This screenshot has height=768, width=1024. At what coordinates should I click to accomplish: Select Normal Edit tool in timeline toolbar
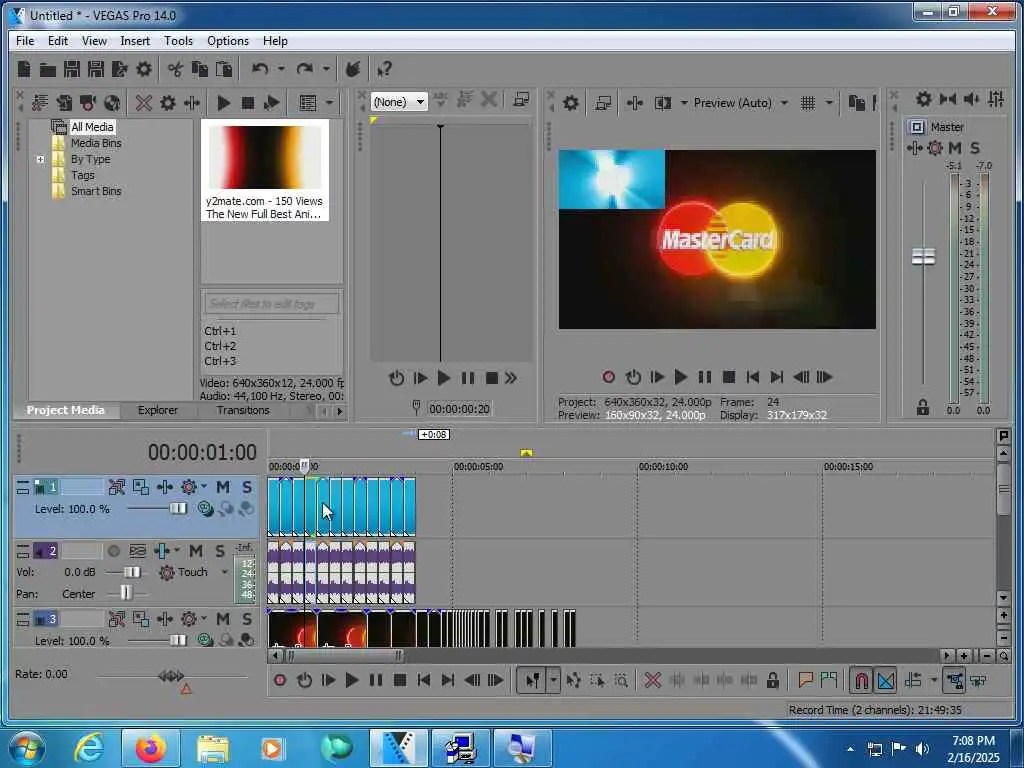(532, 680)
